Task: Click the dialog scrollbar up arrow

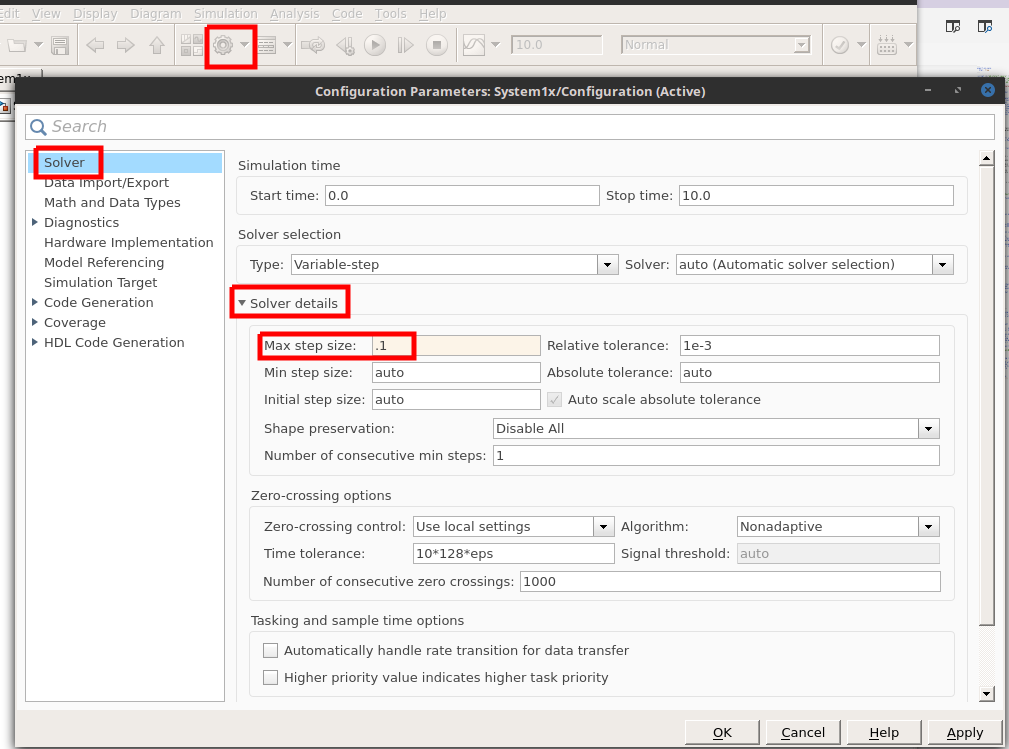Action: pos(986,158)
